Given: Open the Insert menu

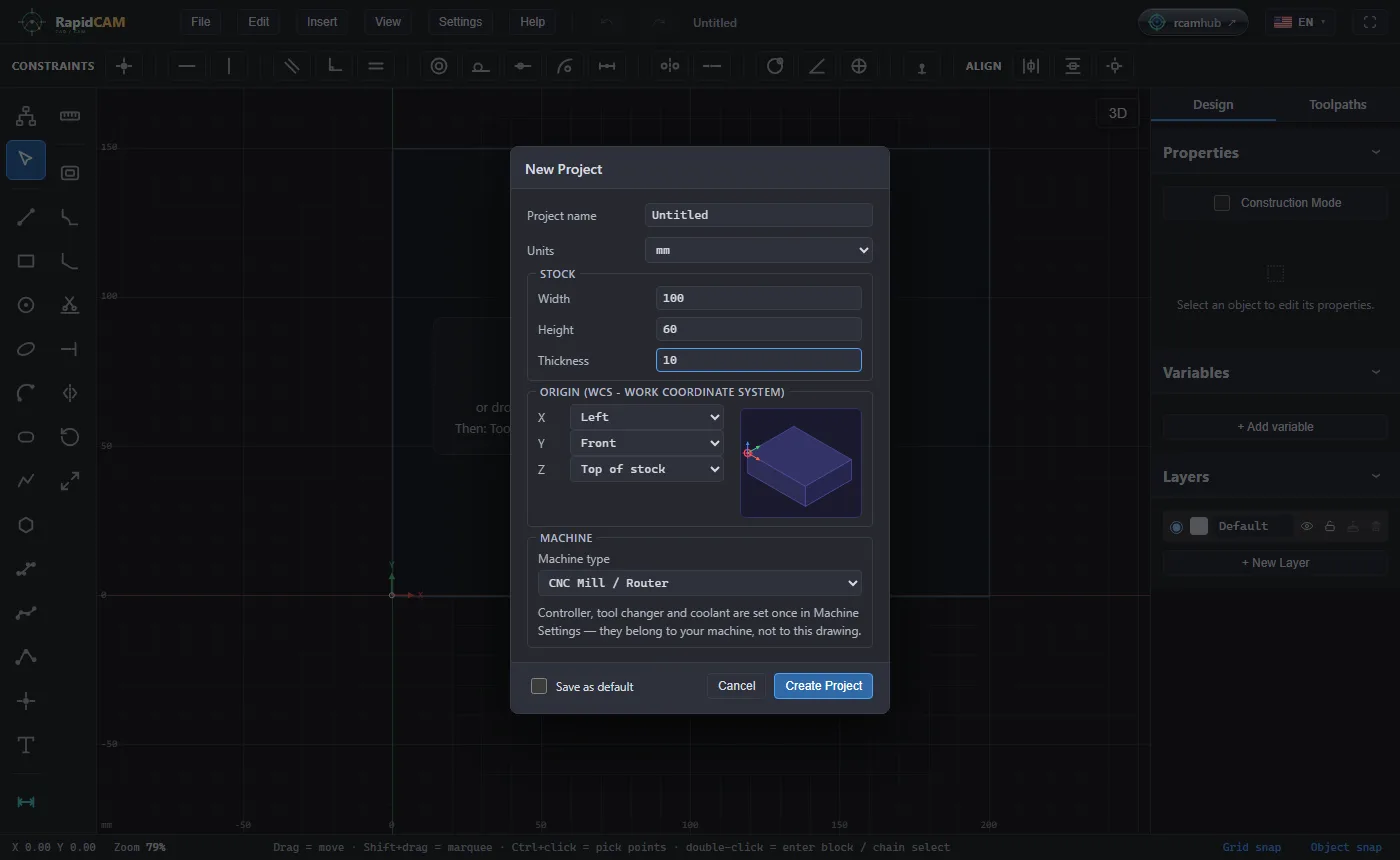Looking at the screenshot, I should (x=322, y=22).
